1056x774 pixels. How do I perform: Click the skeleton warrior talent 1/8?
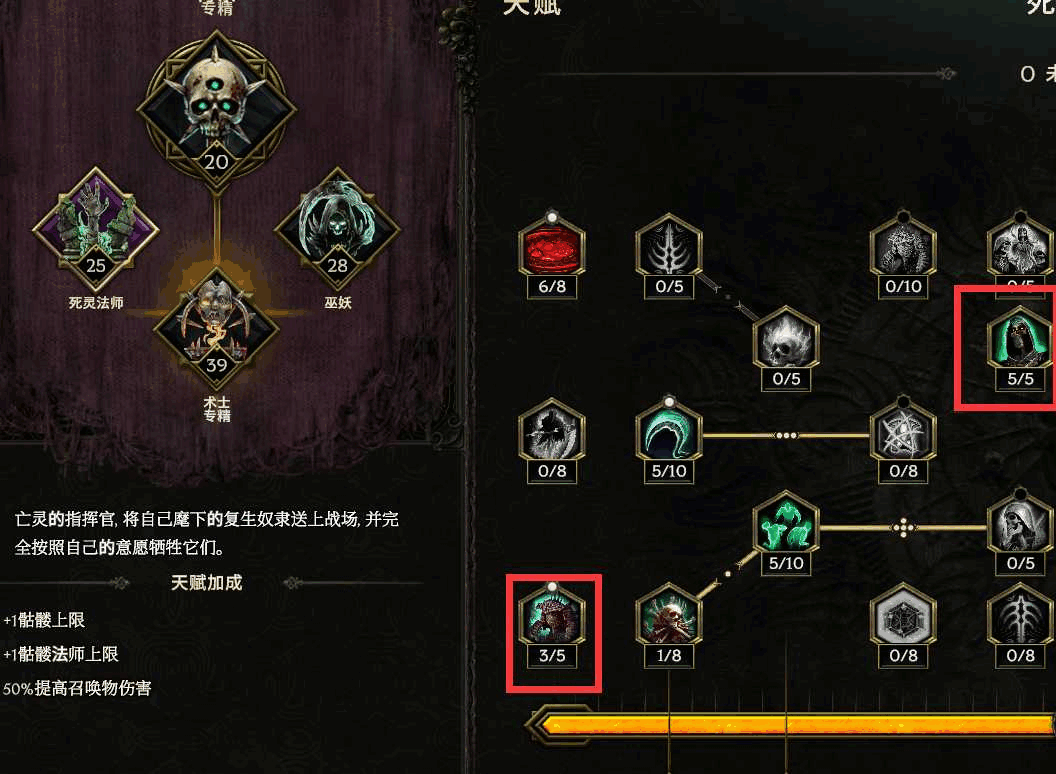(669, 617)
